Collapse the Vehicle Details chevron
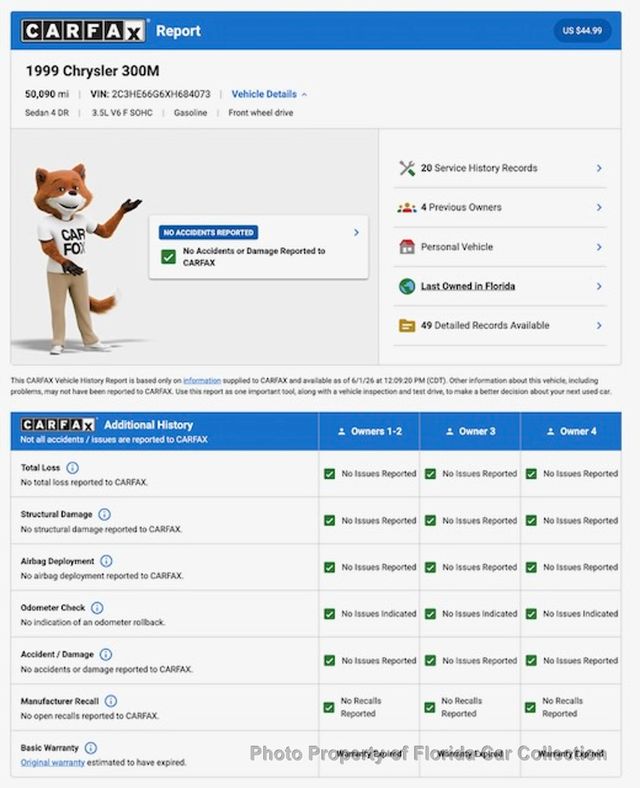This screenshot has height=788, width=640. (x=304, y=94)
